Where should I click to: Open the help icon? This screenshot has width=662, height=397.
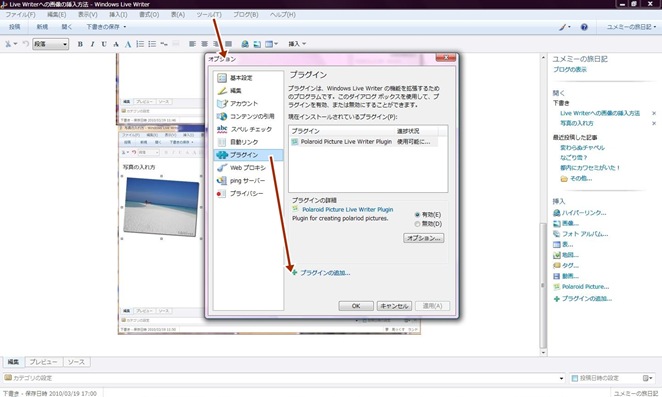point(584,27)
